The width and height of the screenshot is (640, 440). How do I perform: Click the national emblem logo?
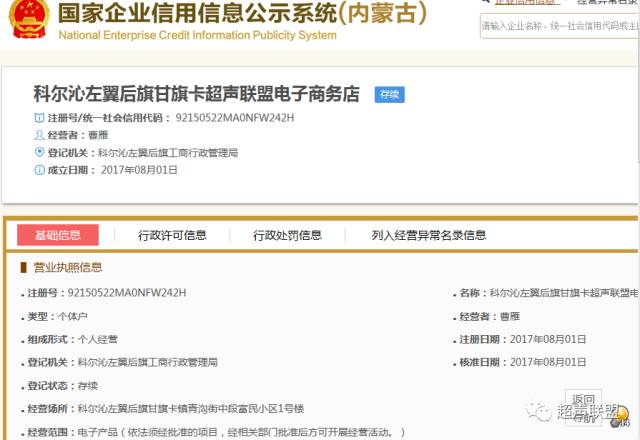pyautogui.click(x=29, y=19)
